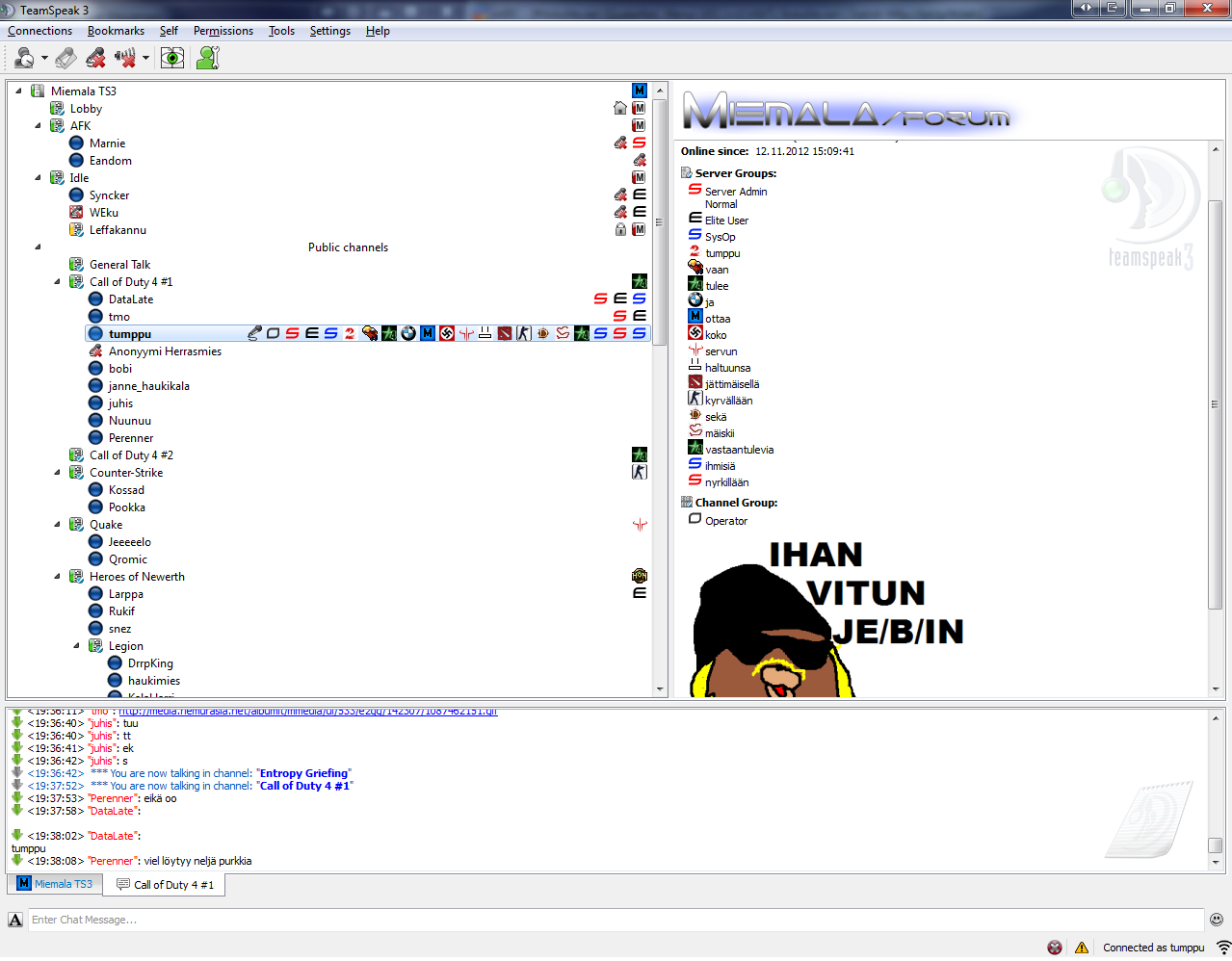Toggle the mute speakers toolbar button
The width and height of the screenshot is (1232, 961).
(x=125, y=58)
